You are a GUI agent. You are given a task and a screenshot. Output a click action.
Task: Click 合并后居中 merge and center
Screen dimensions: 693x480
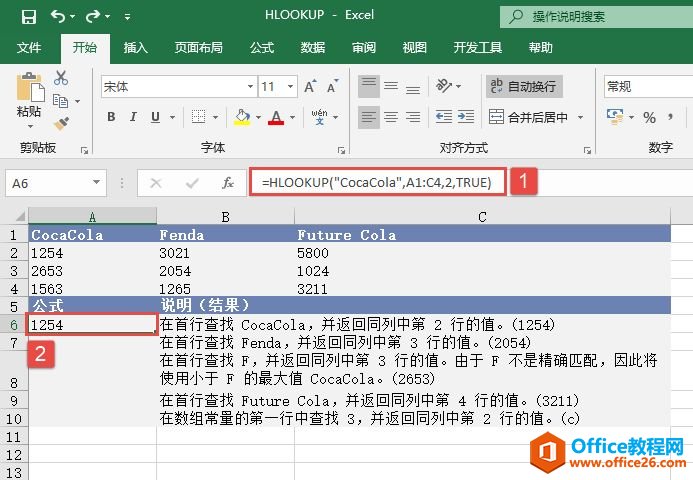point(528,117)
